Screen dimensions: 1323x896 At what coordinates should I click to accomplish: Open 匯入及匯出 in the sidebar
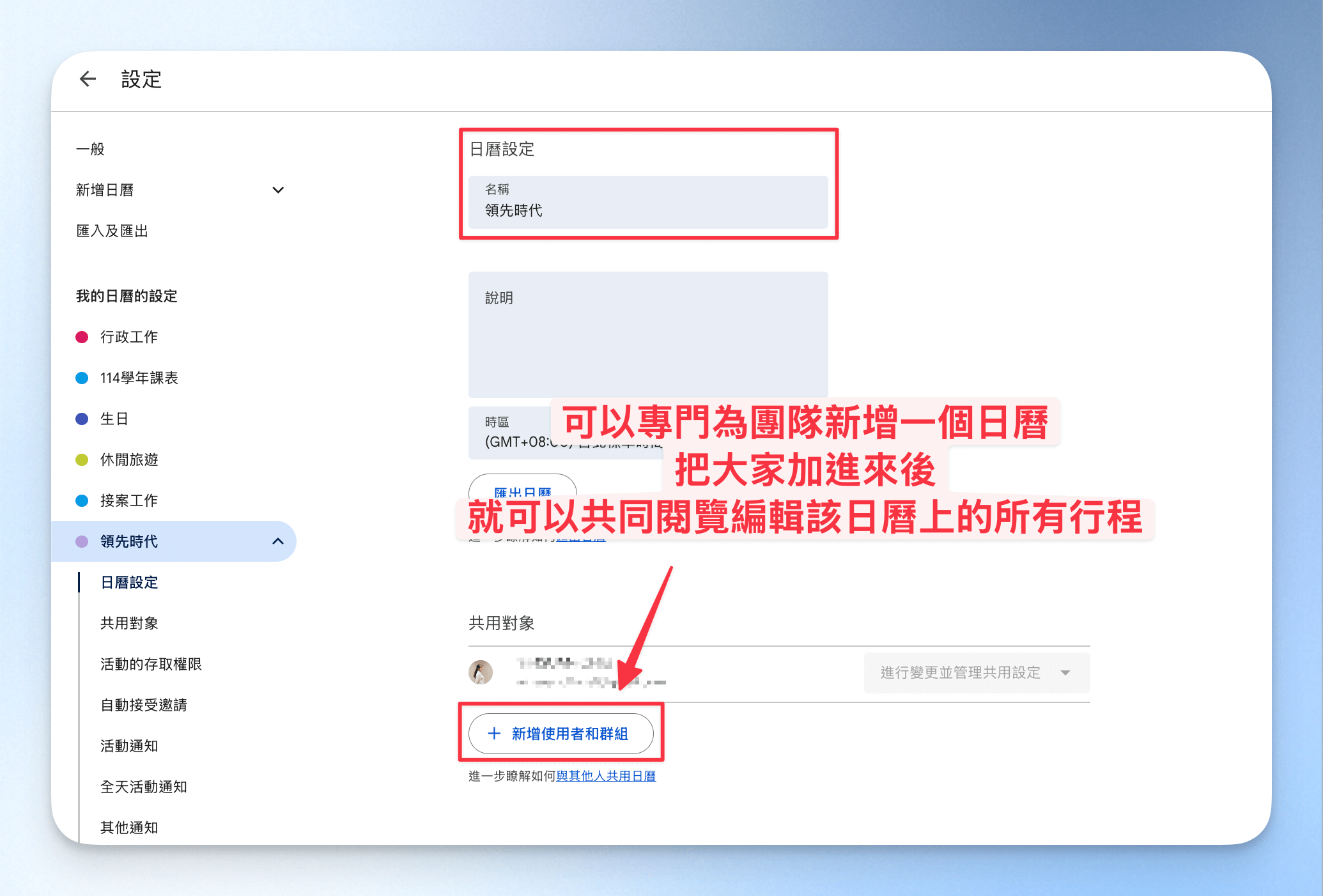[112, 231]
